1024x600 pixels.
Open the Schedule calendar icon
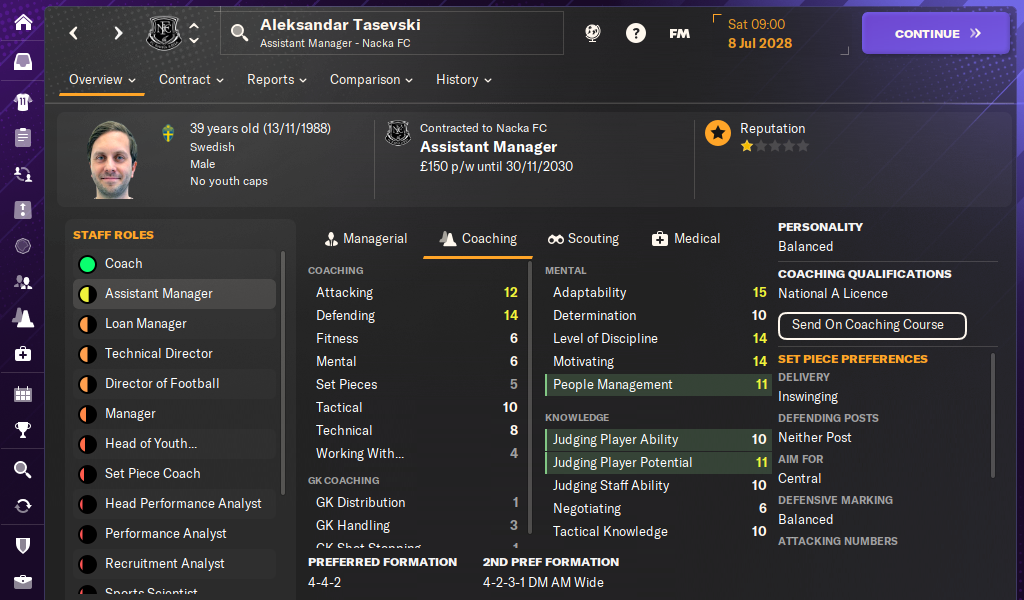(x=22, y=394)
